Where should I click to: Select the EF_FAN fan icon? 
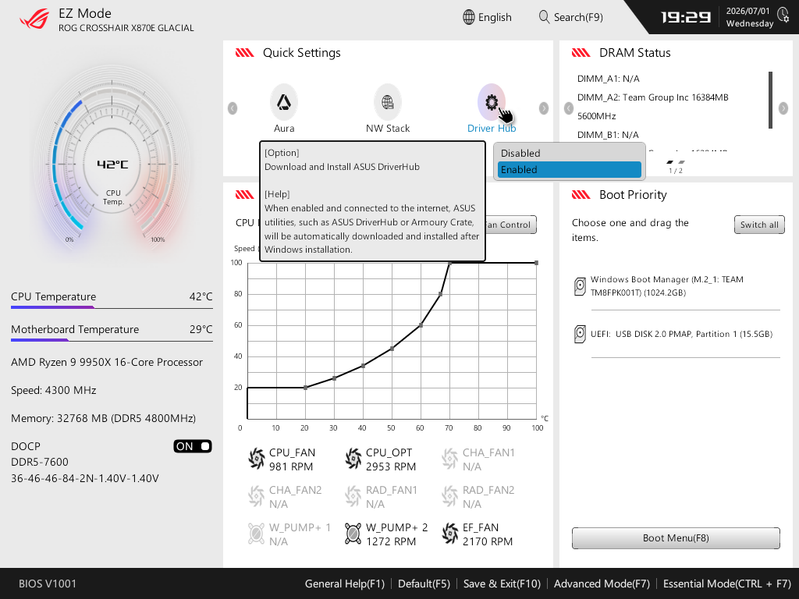click(x=450, y=533)
